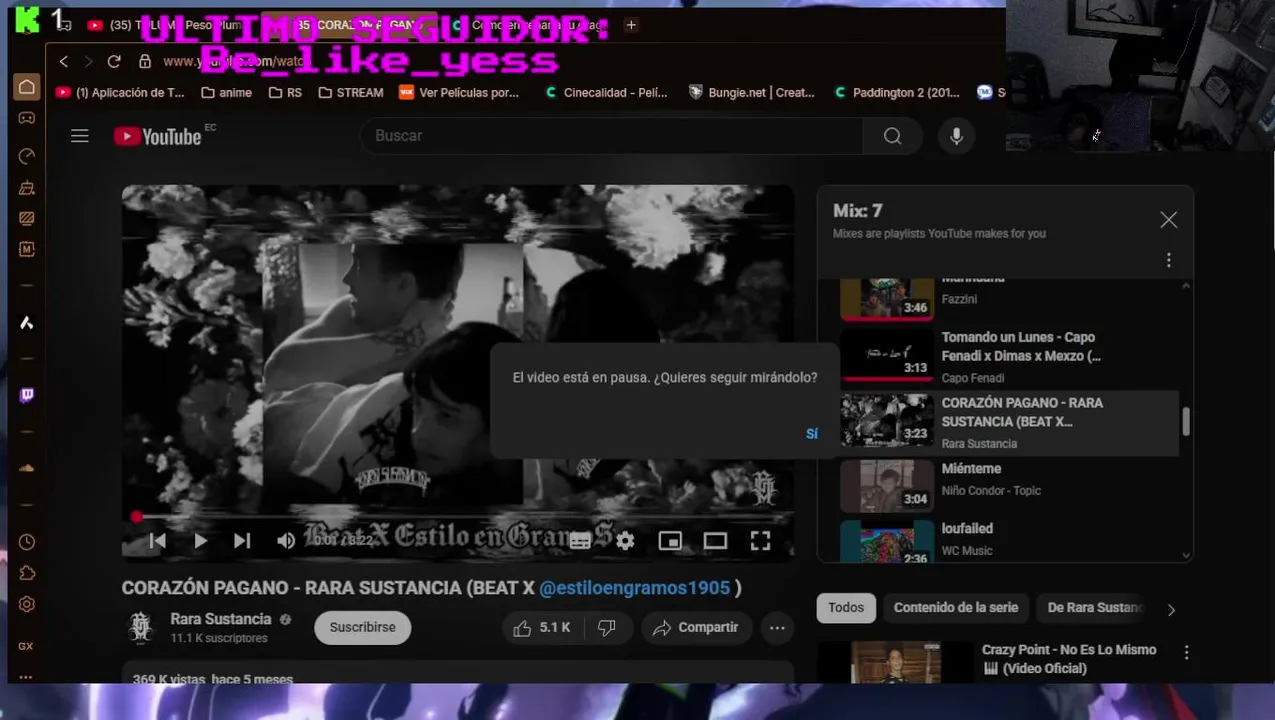Open GX Control speedometer icon in sidebar

click(x=27, y=156)
